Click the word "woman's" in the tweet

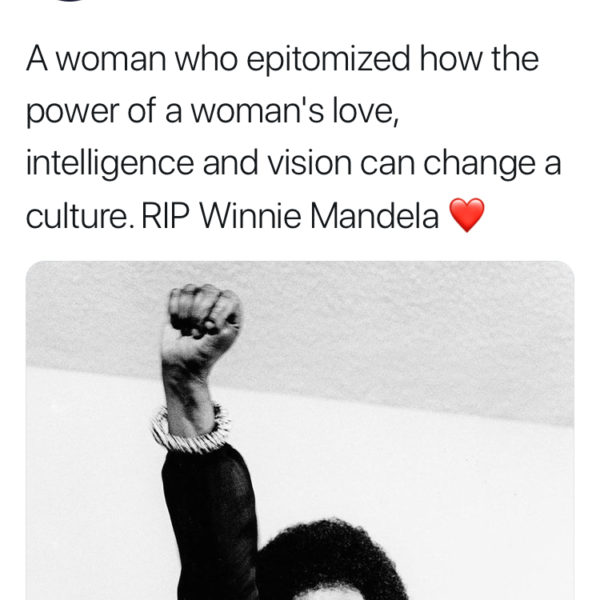(x=270, y=114)
